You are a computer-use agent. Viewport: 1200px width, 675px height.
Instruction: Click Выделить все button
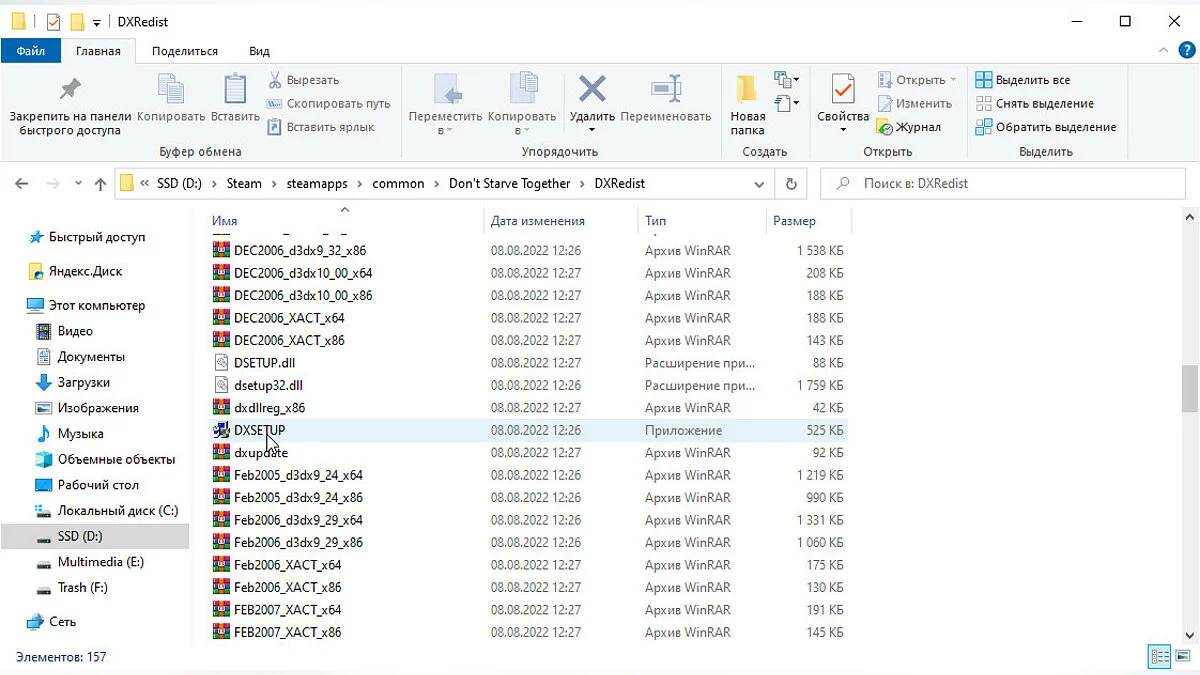coord(1023,80)
